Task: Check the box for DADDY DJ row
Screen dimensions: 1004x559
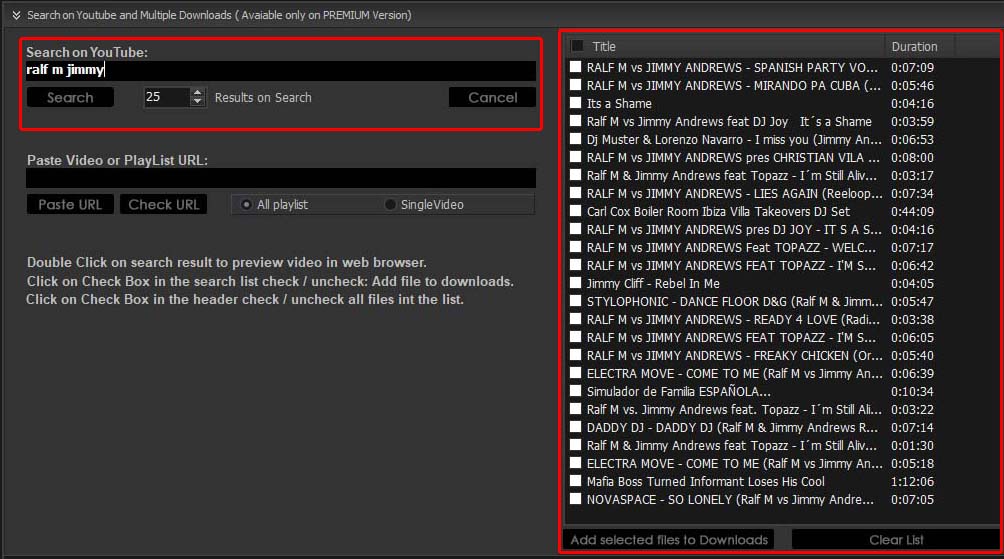Action: [576, 426]
